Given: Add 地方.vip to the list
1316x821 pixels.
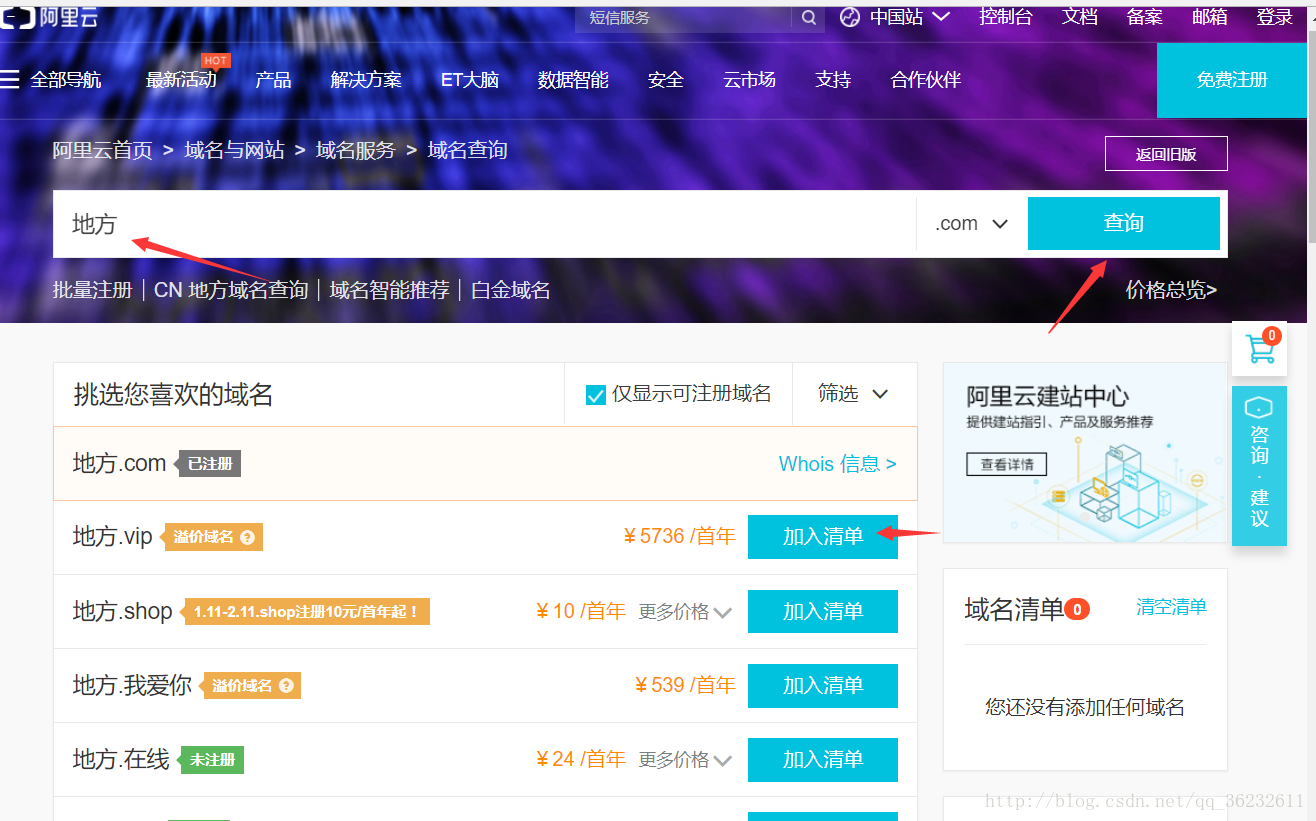Looking at the screenshot, I should click(x=823, y=537).
